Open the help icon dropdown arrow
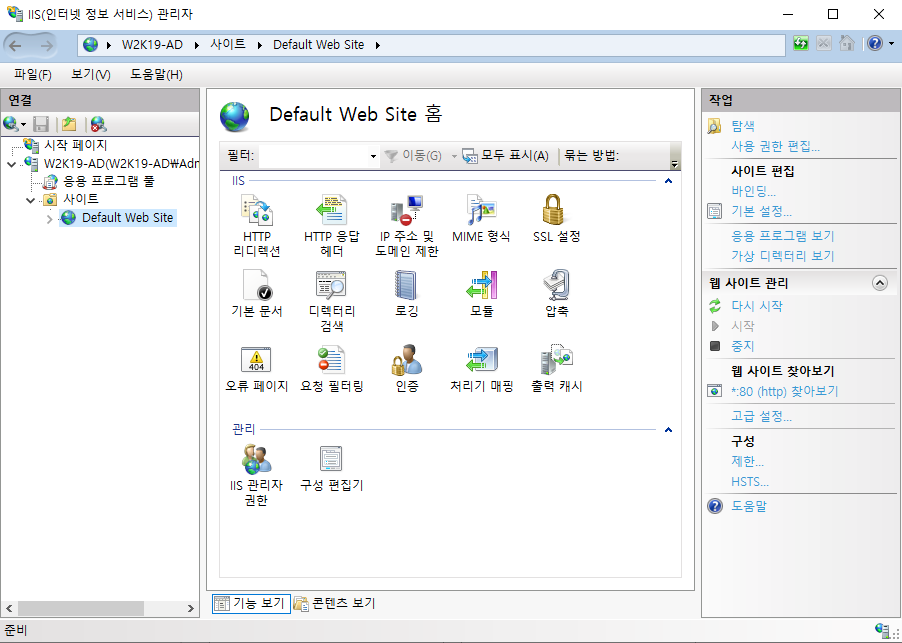Image resolution: width=902 pixels, height=643 pixels. point(891,44)
